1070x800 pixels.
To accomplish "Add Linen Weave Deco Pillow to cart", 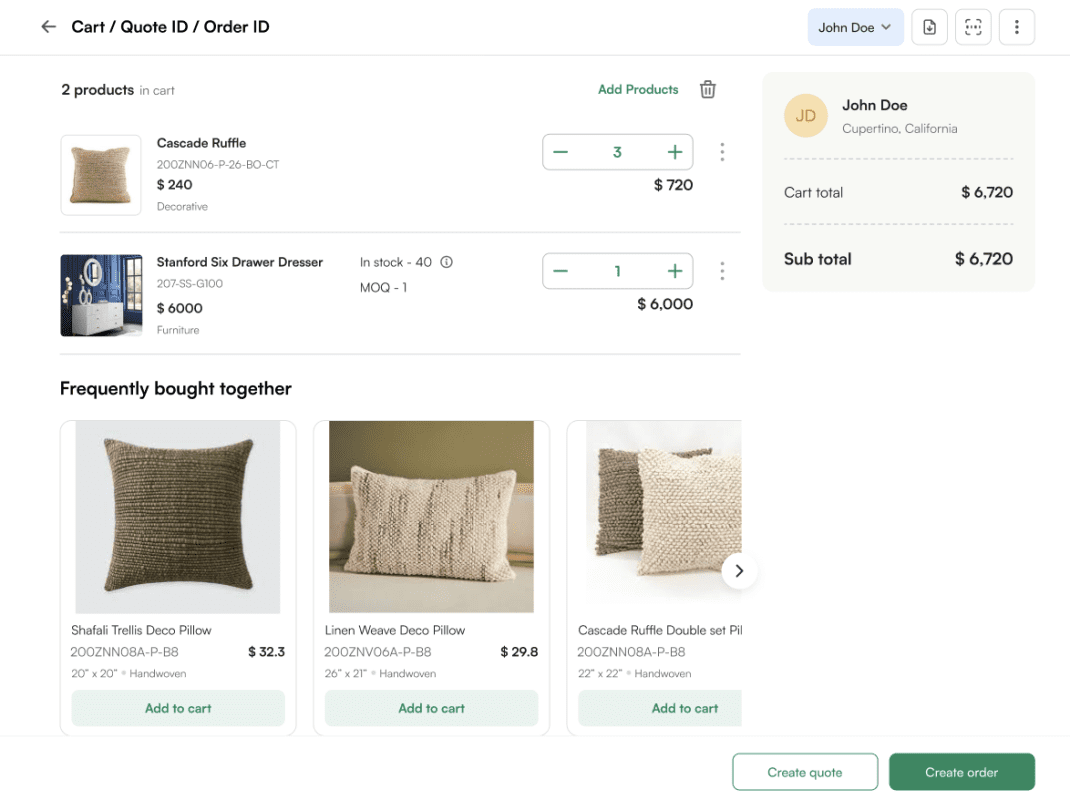I will [430, 708].
